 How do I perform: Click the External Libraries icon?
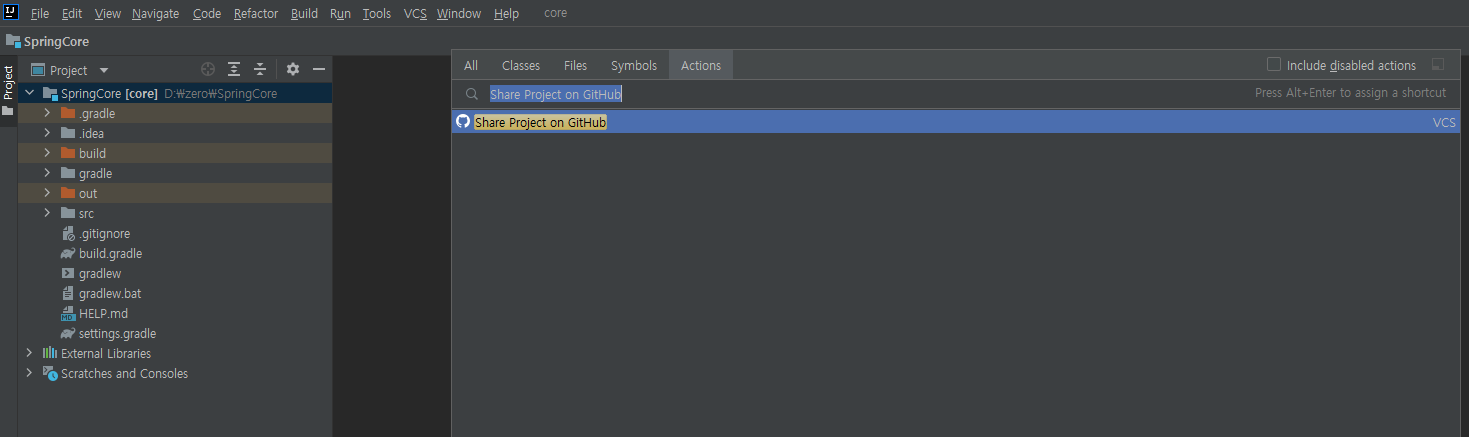pos(50,353)
